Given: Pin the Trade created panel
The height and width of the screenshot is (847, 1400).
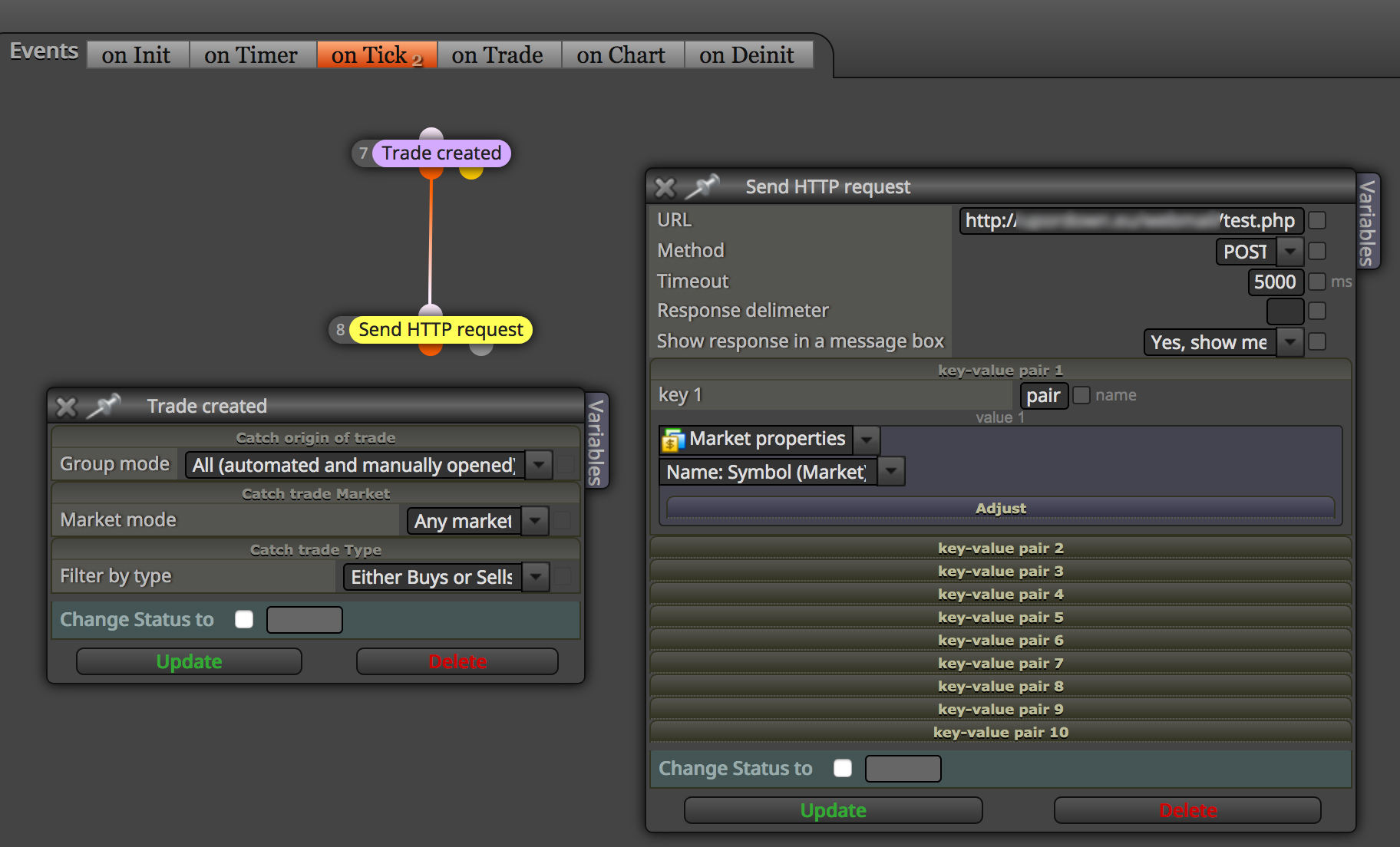Looking at the screenshot, I should click(x=104, y=406).
